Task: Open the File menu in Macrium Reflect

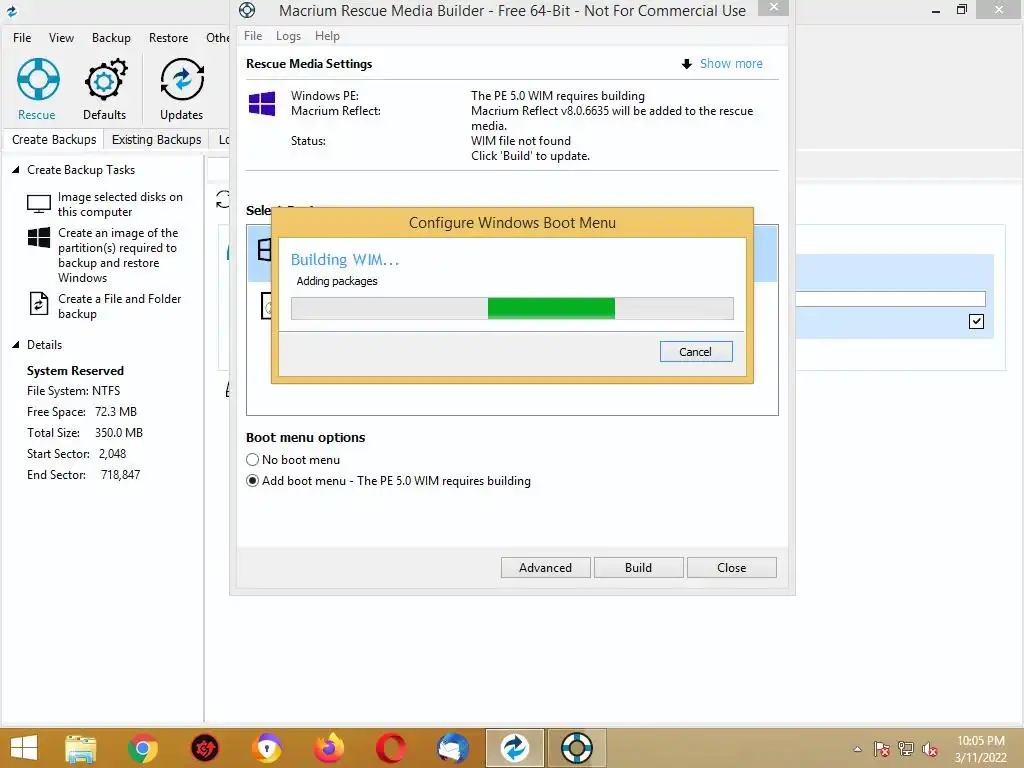Action: pos(22,38)
